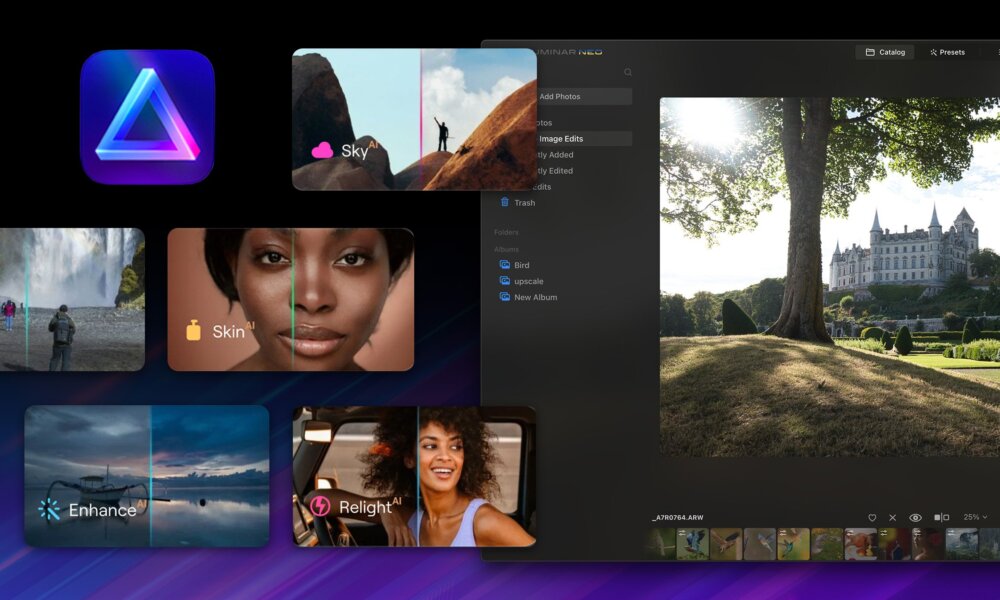
Task: Open the Recently Edited list
Action: (x=554, y=171)
